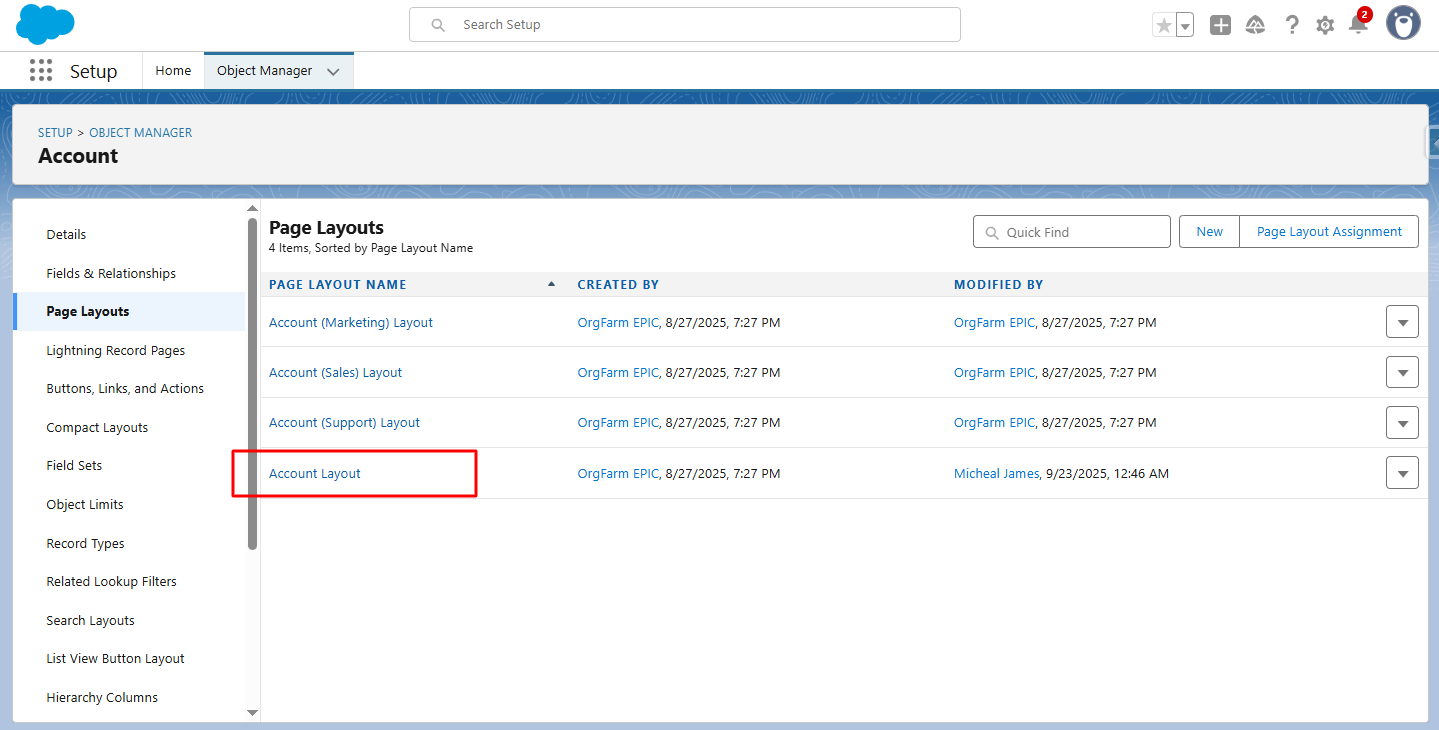Viewport: 1439px width, 730px height.
Task: Expand actions menu for Account Layout row
Action: click(x=1402, y=473)
